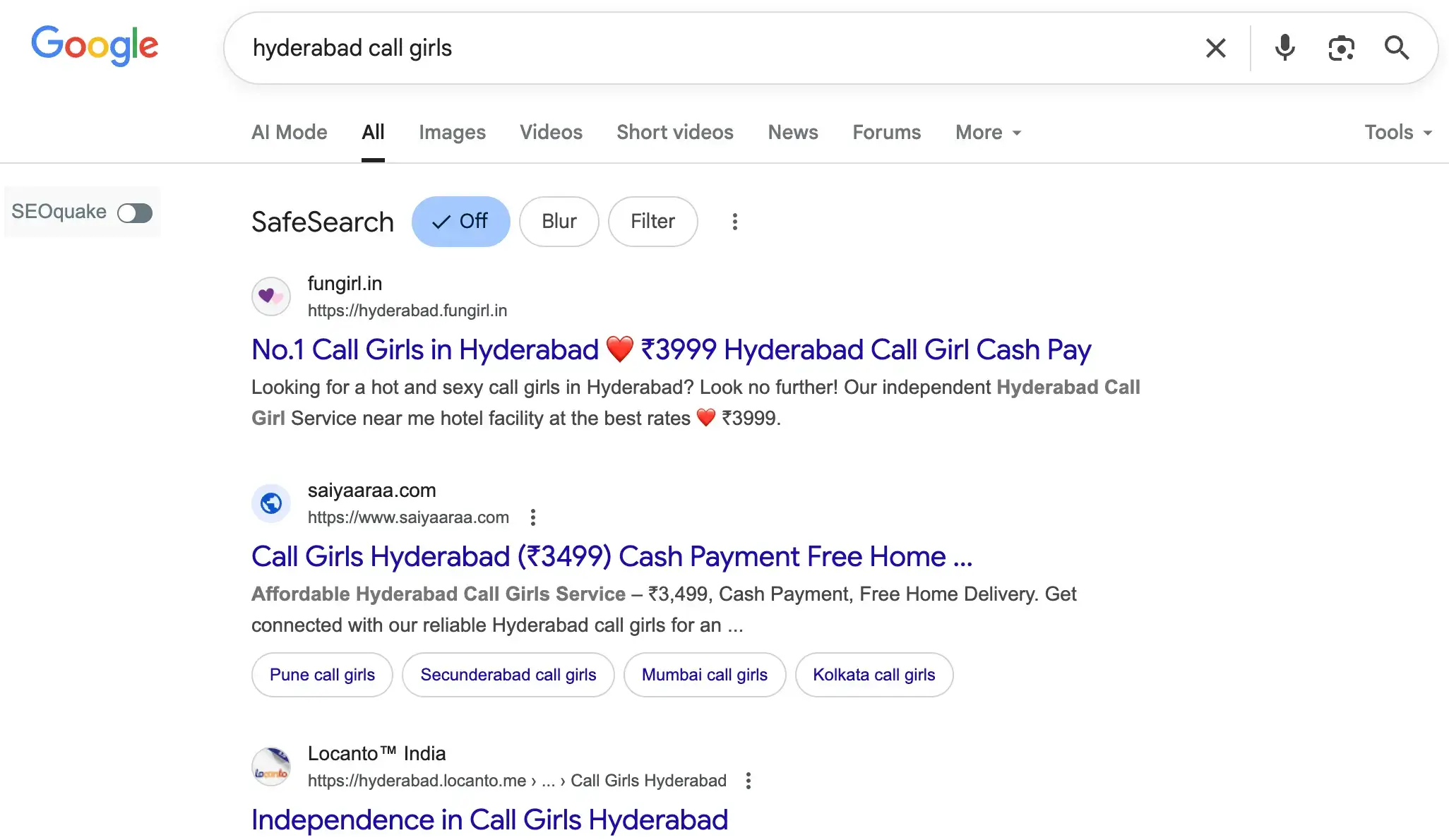Switch to the Images tab
1449x840 pixels.
click(452, 133)
